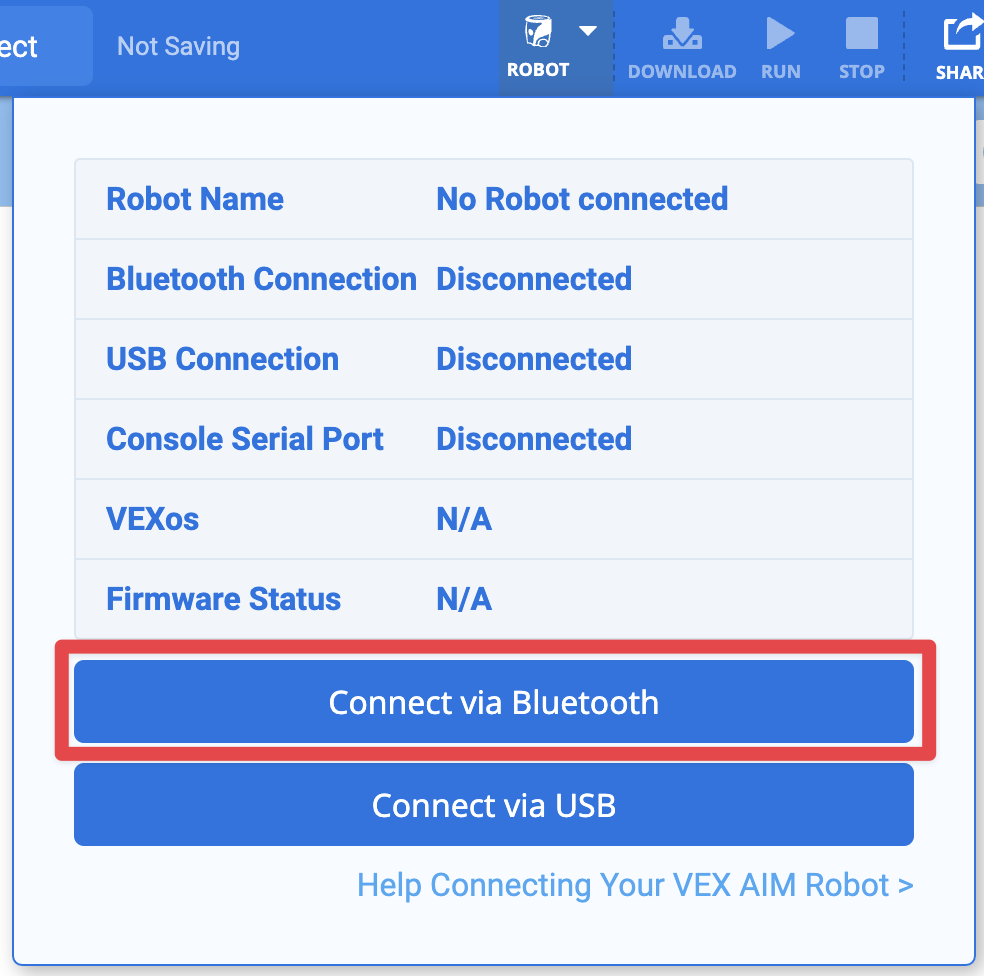
Task: Open robot selection via the chevron next to ROBOT
Action: (585, 30)
